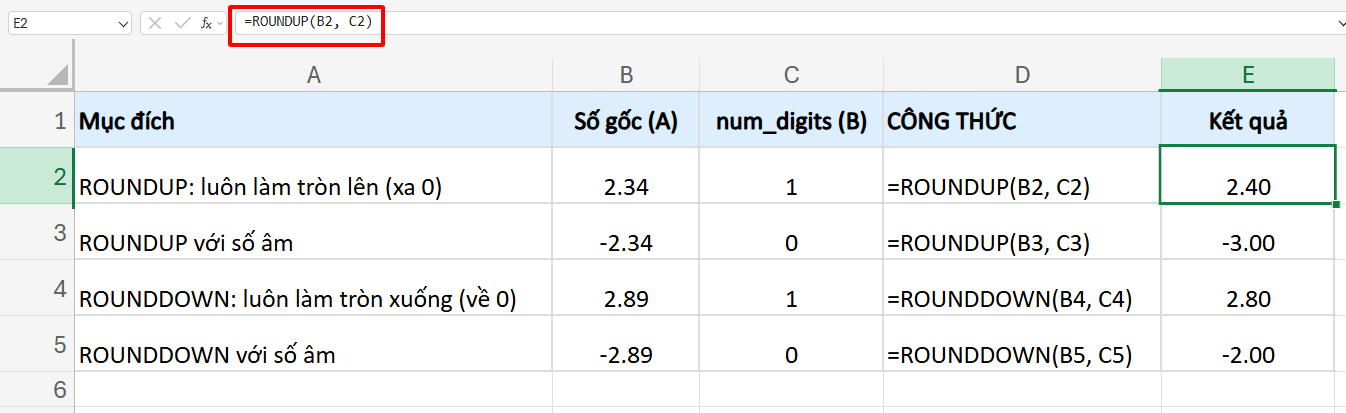Click cell containing =ROUNDDOWN(B4, C4)
1346x413 pixels.
pyautogui.click(x=1009, y=298)
